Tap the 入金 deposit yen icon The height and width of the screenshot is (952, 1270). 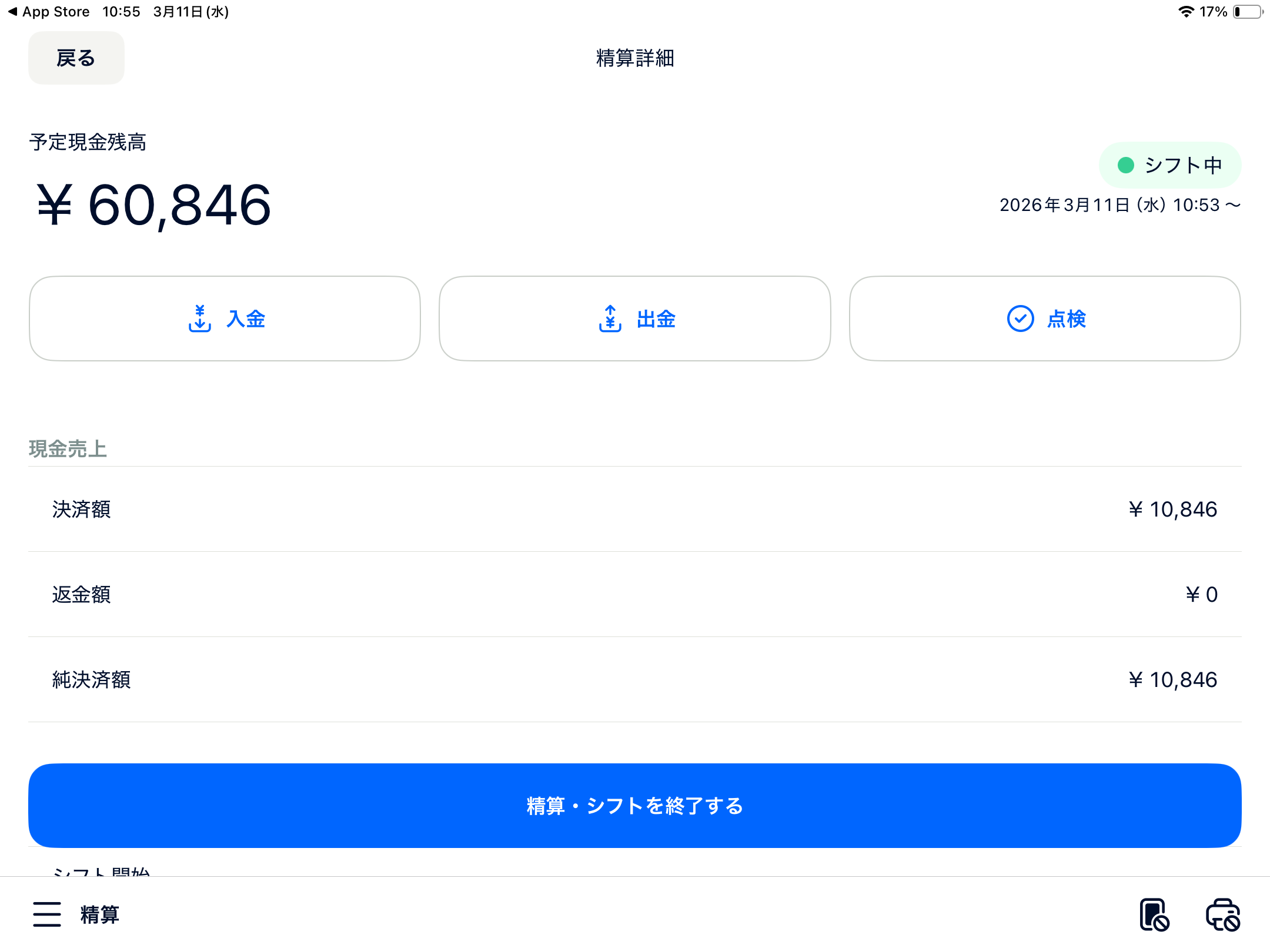[x=200, y=319]
